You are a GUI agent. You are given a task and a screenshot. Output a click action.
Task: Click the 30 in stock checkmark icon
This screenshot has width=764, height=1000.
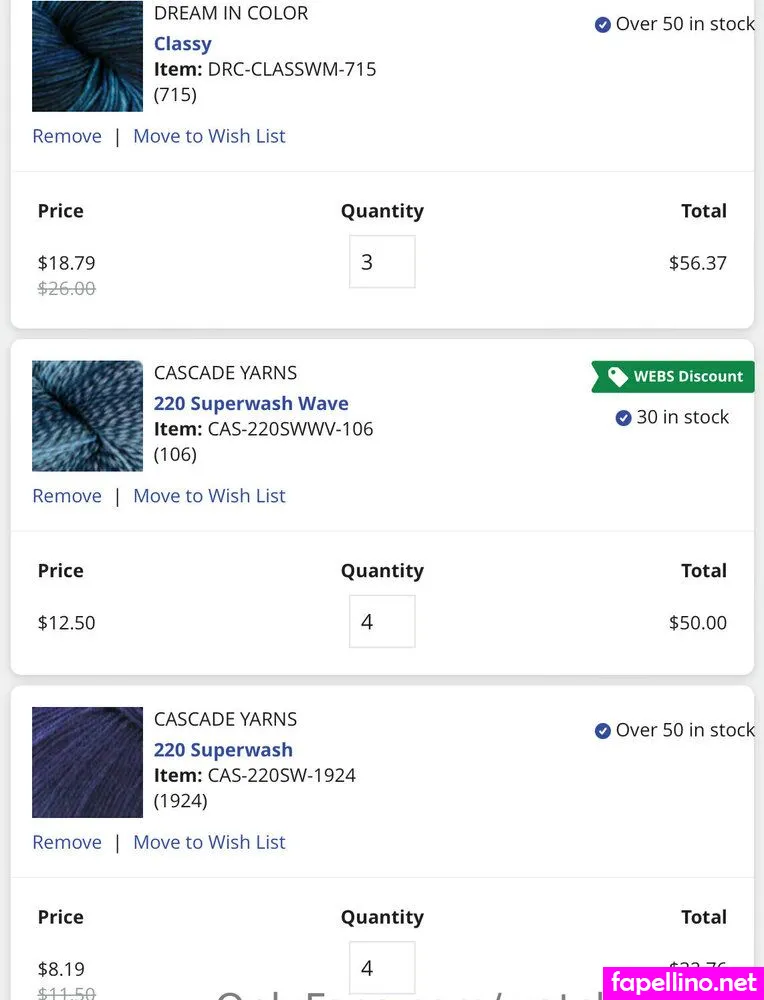(x=623, y=418)
